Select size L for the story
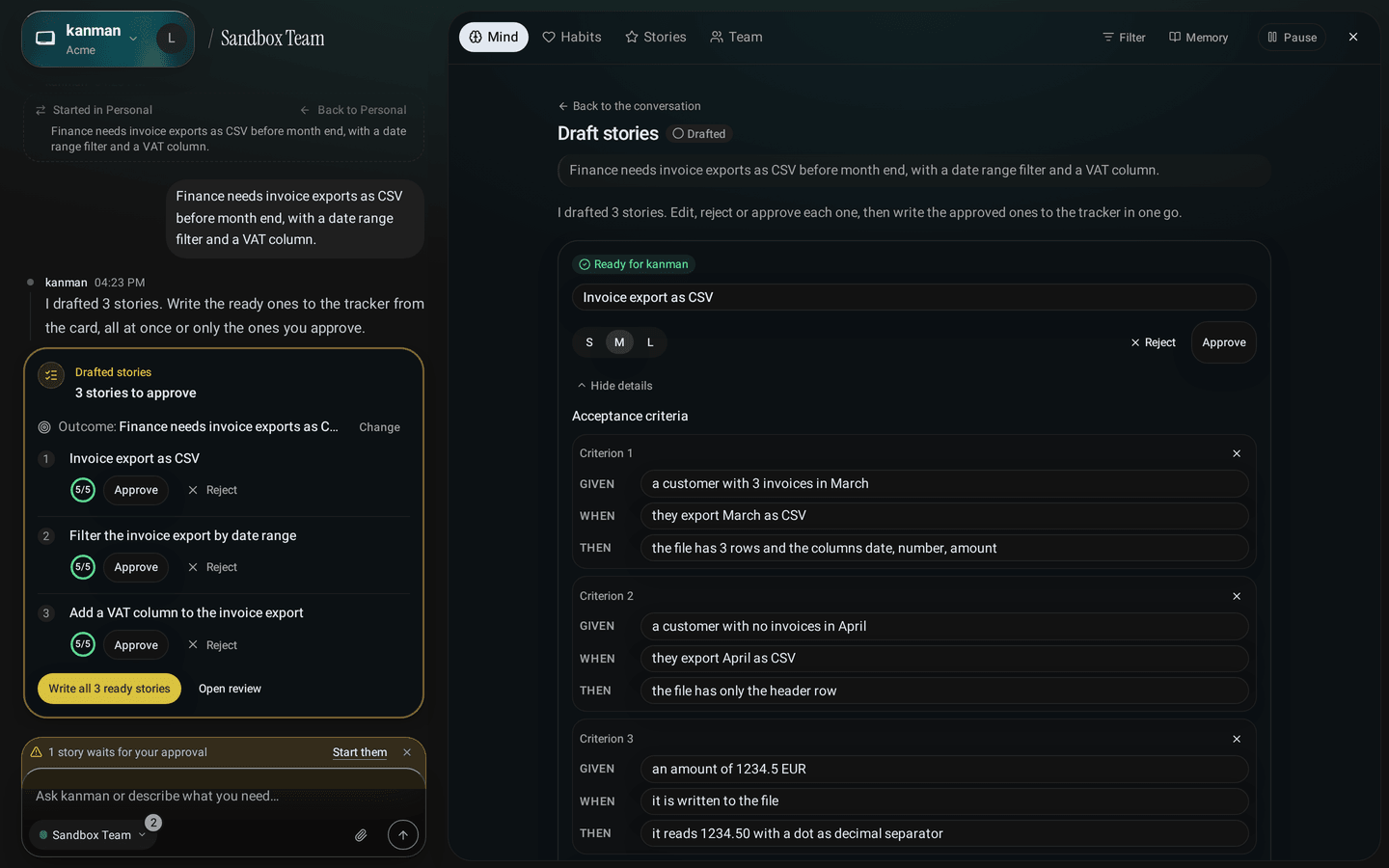1389x868 pixels. coord(650,342)
